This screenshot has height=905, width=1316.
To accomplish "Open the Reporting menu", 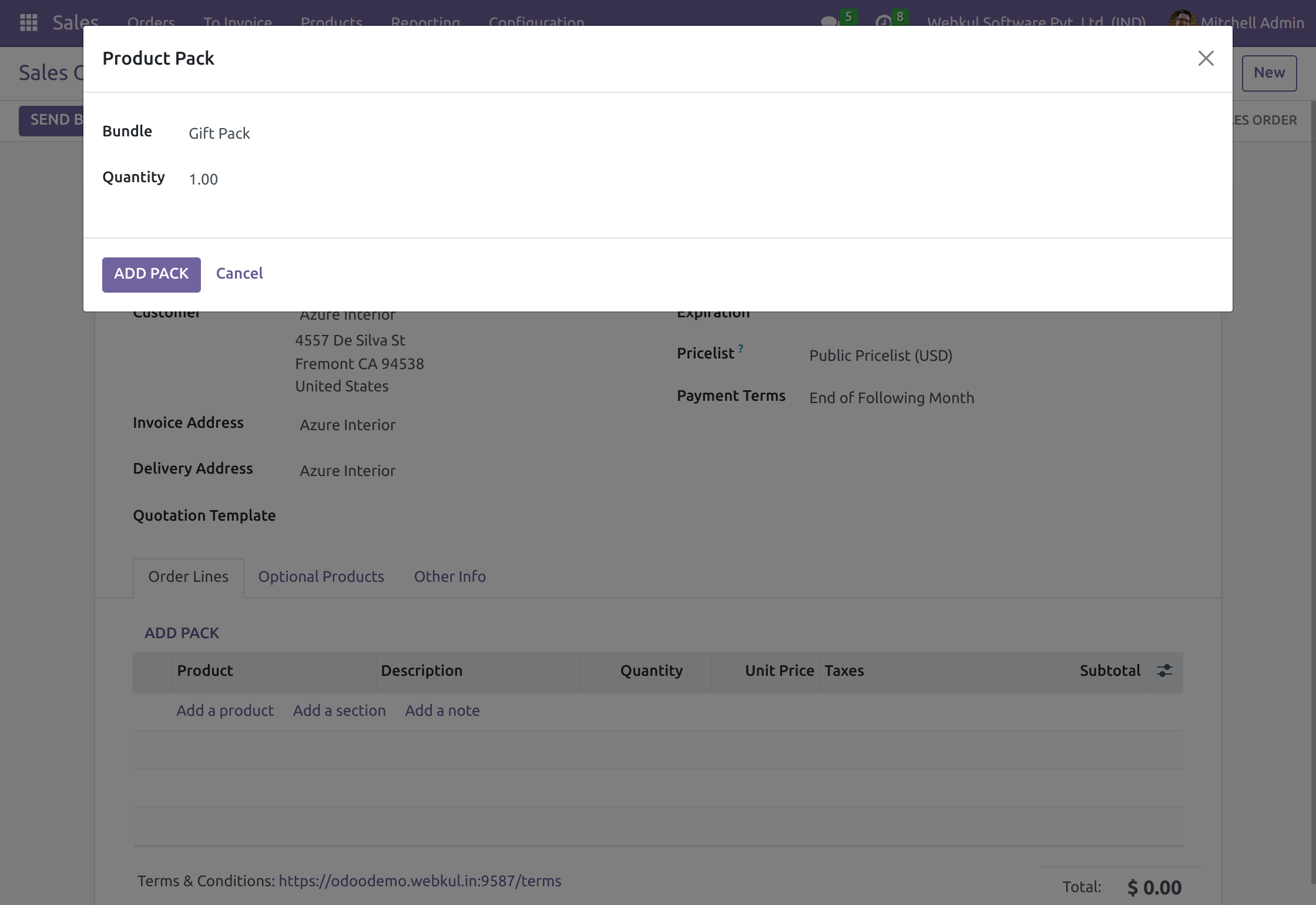I will (425, 24).
